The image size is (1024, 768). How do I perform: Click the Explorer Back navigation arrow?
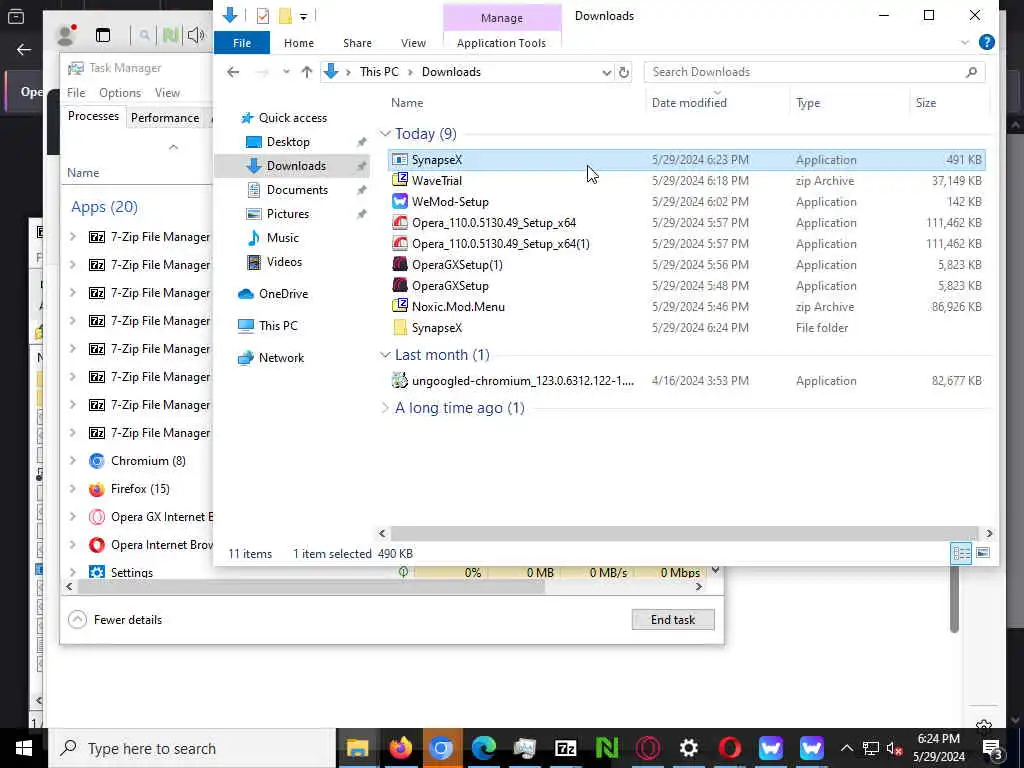tap(233, 72)
